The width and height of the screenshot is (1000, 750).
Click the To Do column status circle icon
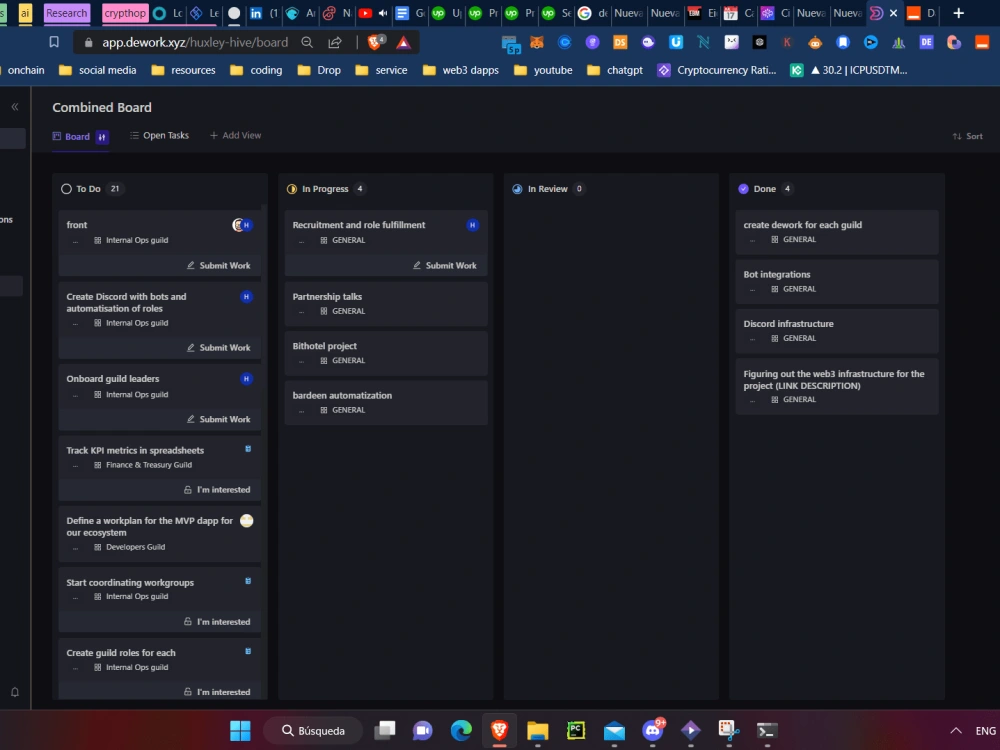coord(66,189)
